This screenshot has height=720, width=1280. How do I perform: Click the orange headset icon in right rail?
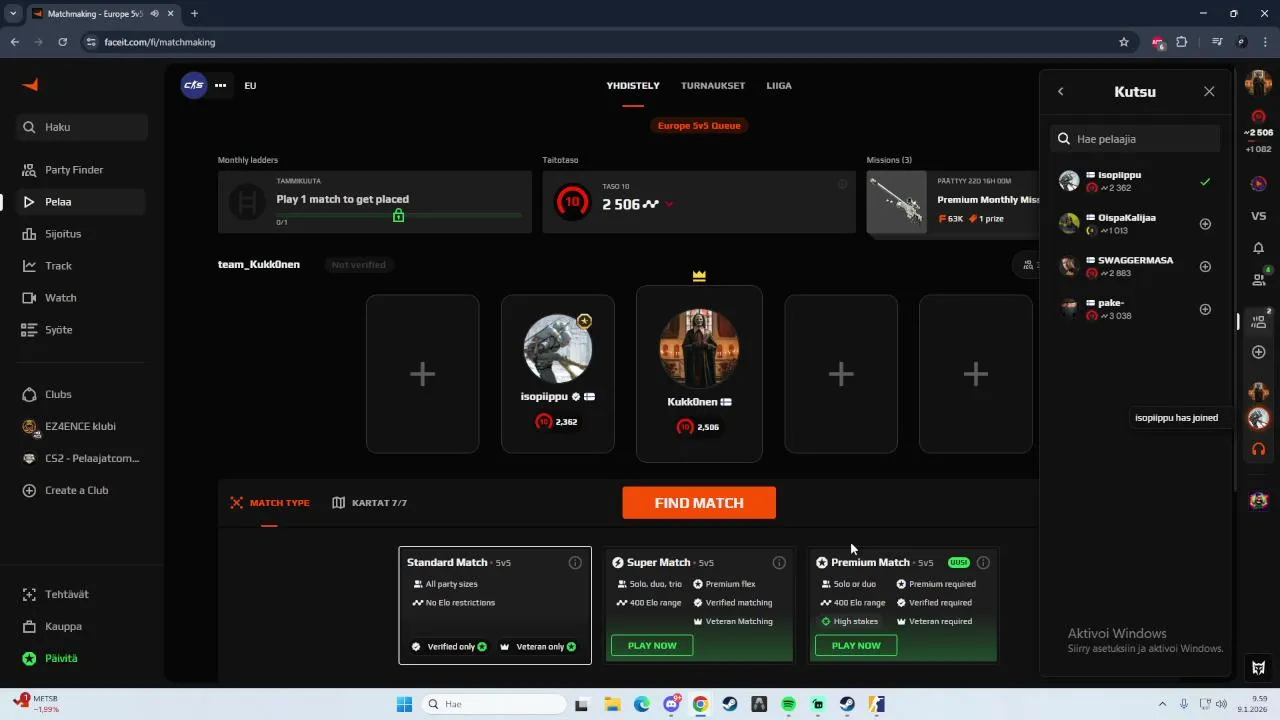point(1258,449)
